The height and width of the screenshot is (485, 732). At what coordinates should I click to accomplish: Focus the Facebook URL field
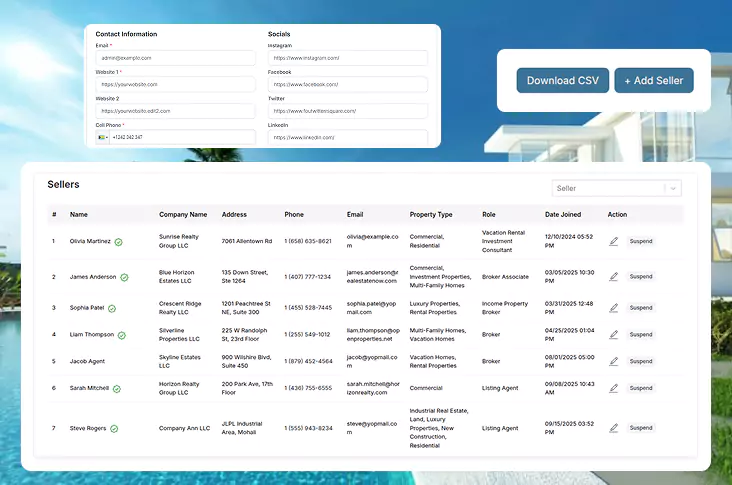(348, 84)
